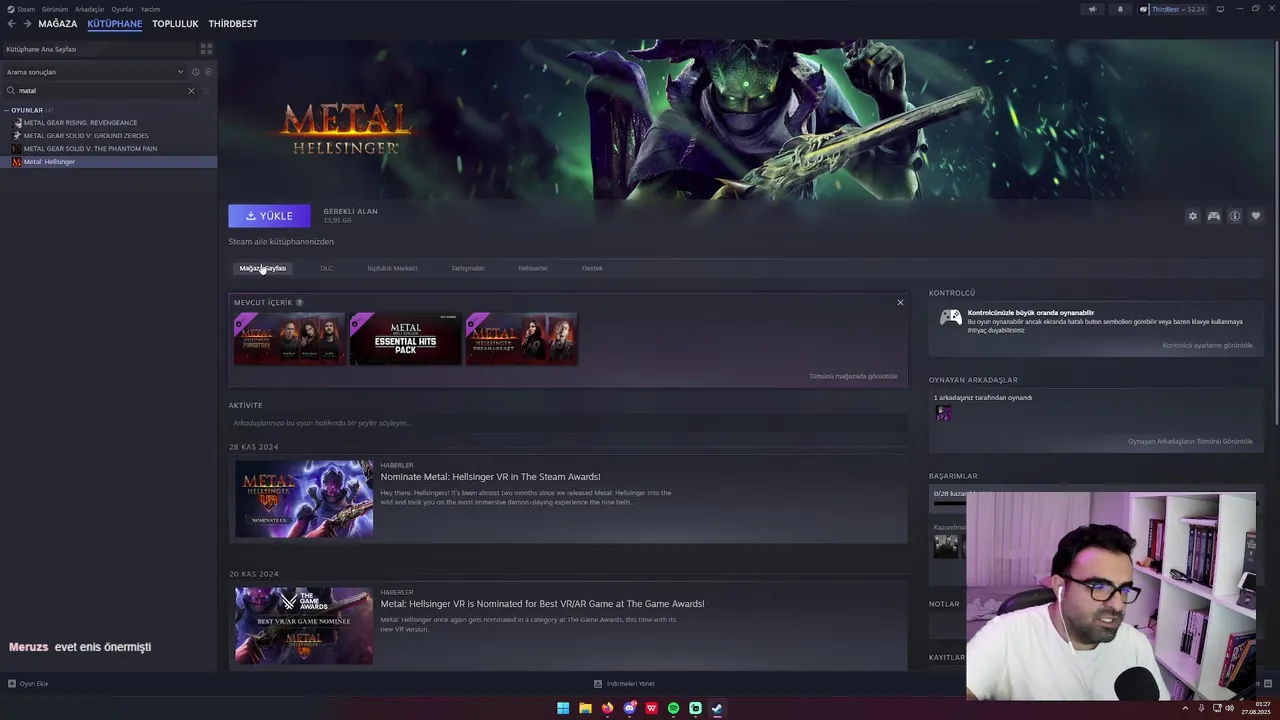Go to MAĞAZA section
The width and height of the screenshot is (1280, 720).
coord(57,24)
